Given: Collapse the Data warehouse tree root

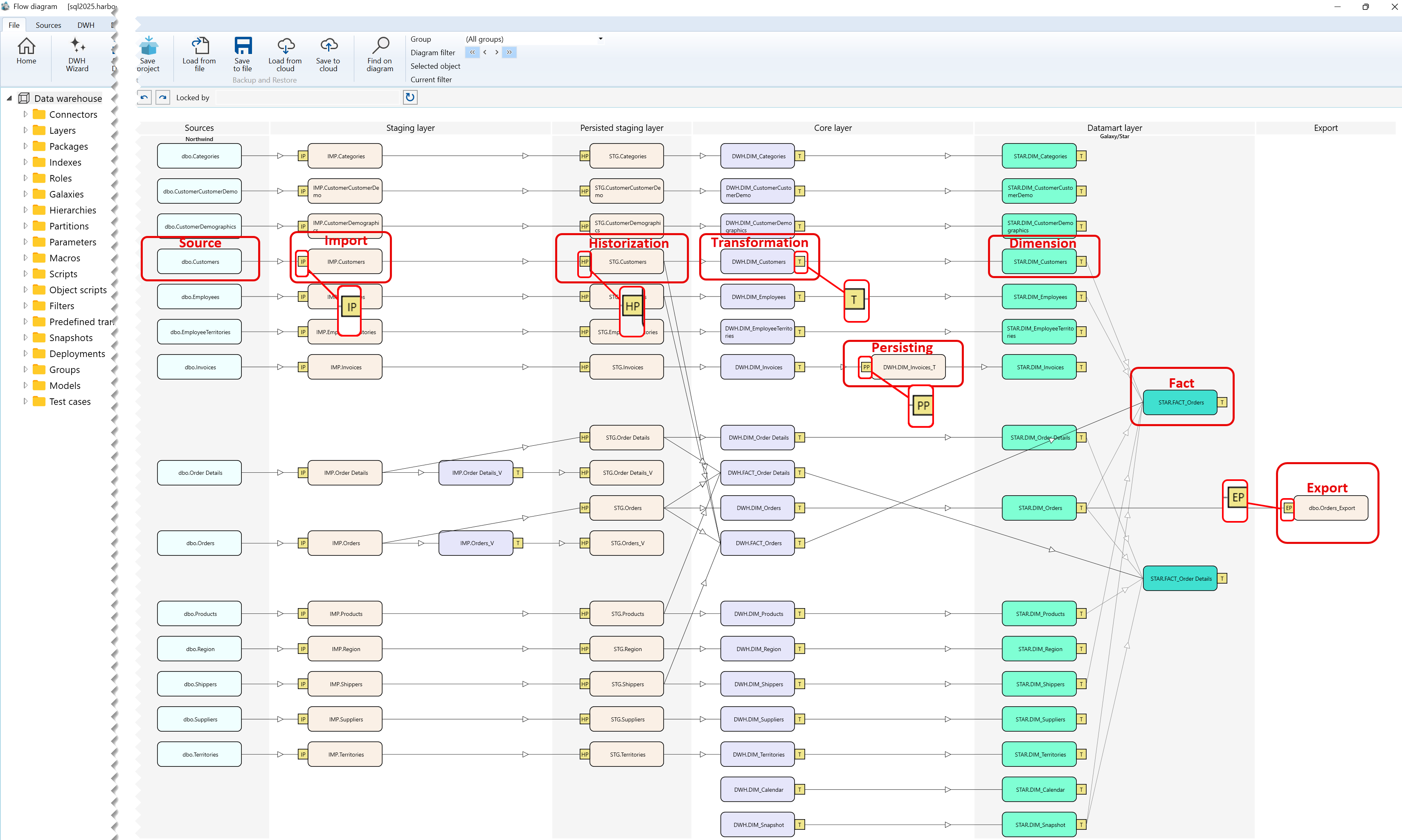Looking at the screenshot, I should click(x=9, y=99).
